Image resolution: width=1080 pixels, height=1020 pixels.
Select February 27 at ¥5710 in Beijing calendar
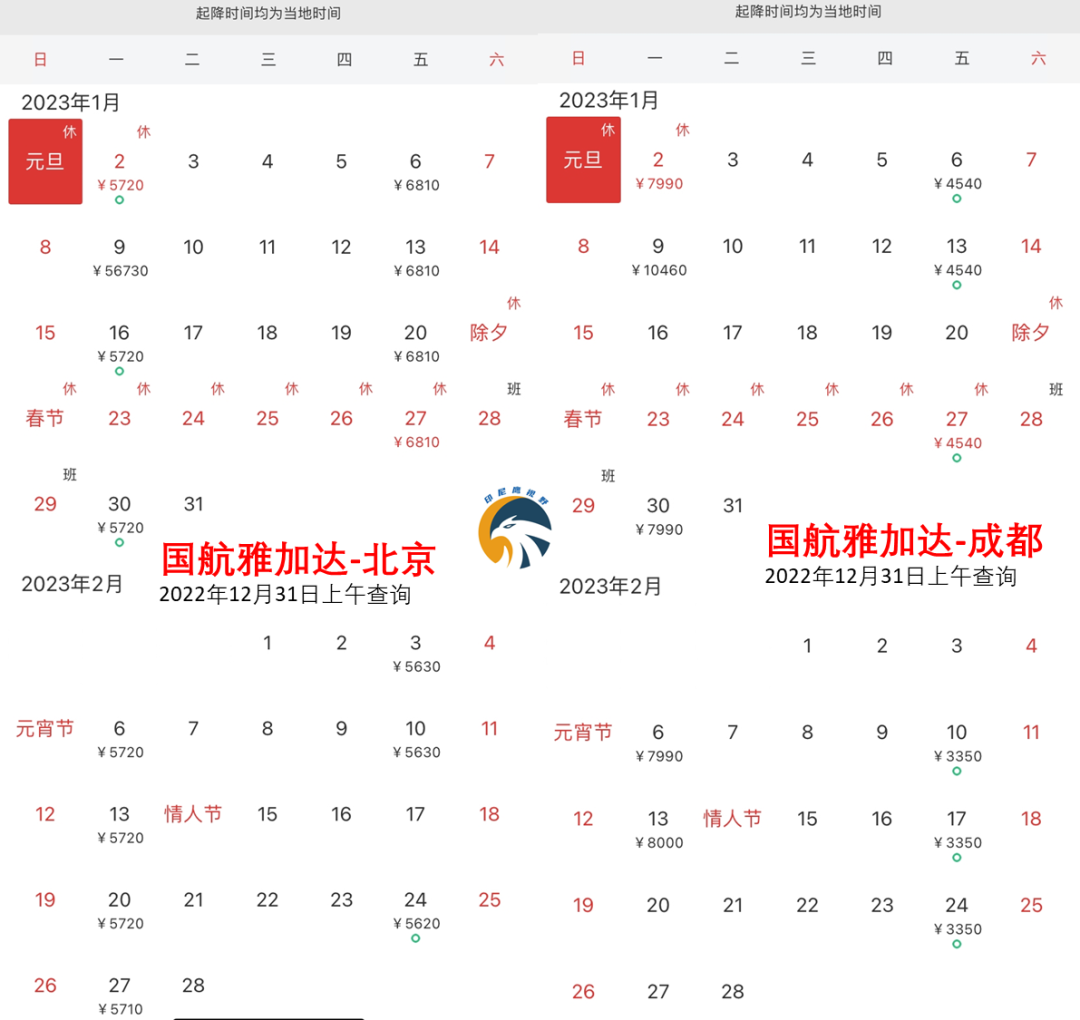(x=120, y=996)
